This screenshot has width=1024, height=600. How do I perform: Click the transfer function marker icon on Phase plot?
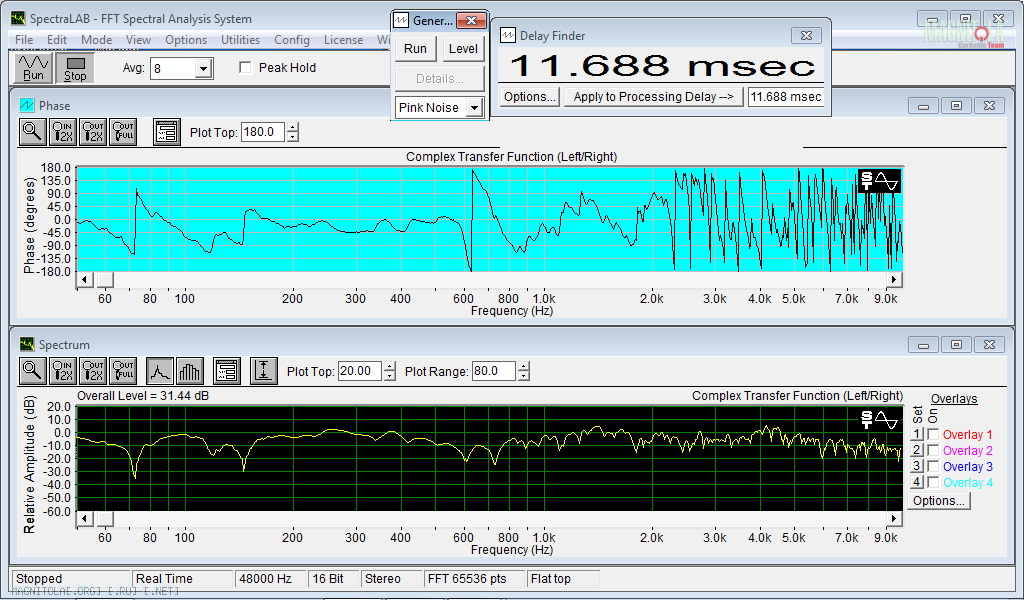[x=879, y=181]
